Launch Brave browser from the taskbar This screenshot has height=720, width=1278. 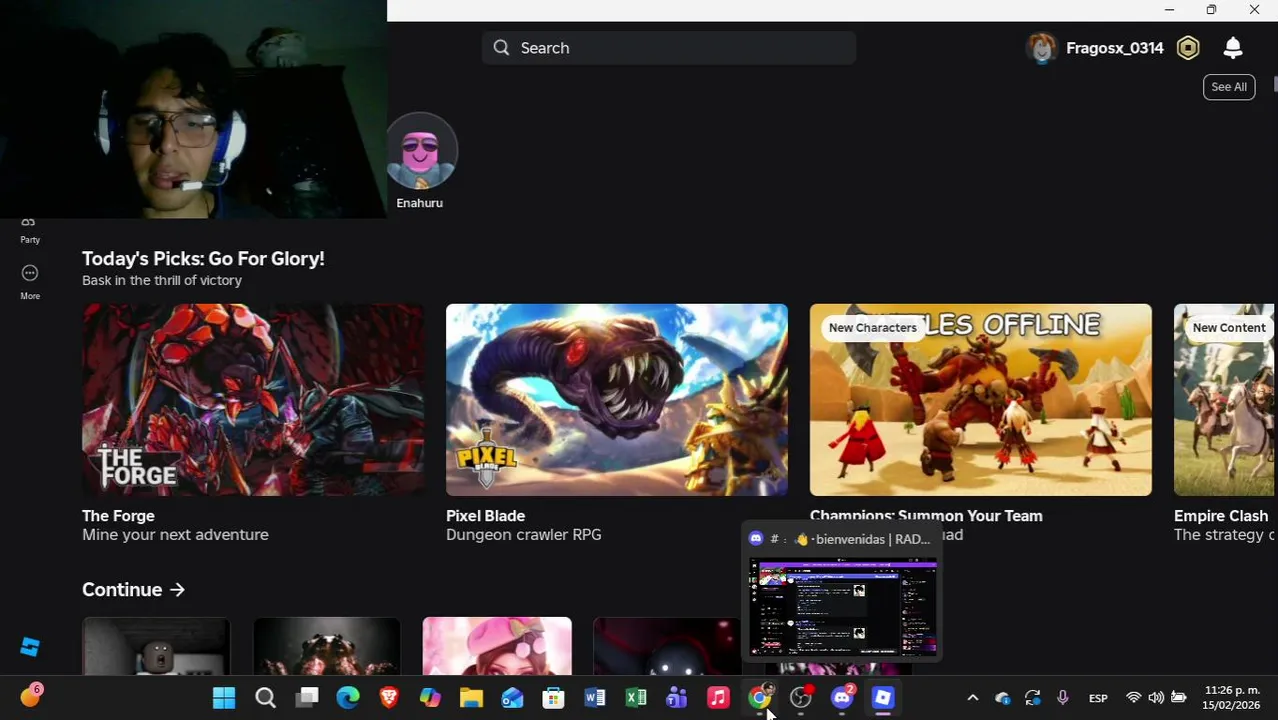tap(389, 698)
